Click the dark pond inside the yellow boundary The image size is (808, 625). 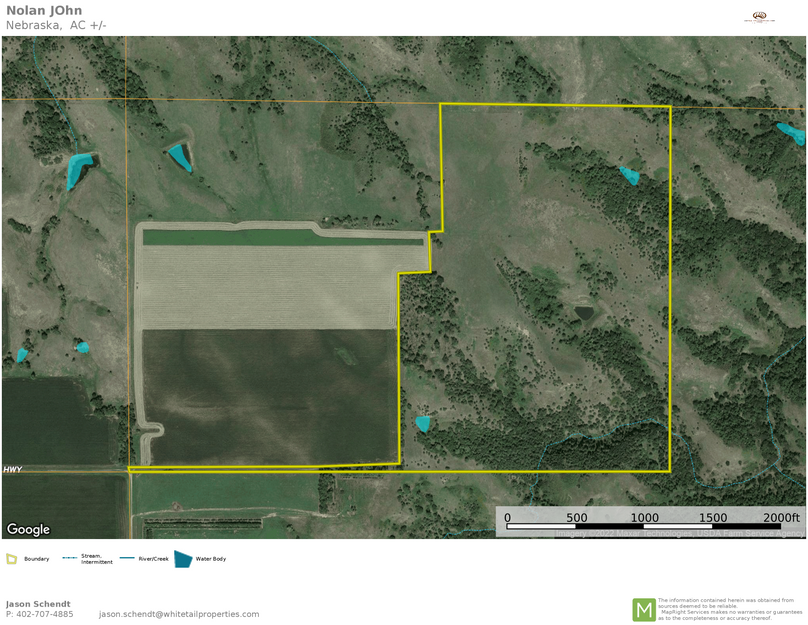click(583, 314)
